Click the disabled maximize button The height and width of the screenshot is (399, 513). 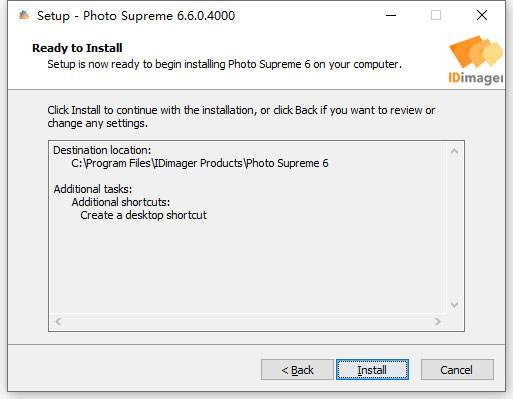[436, 15]
